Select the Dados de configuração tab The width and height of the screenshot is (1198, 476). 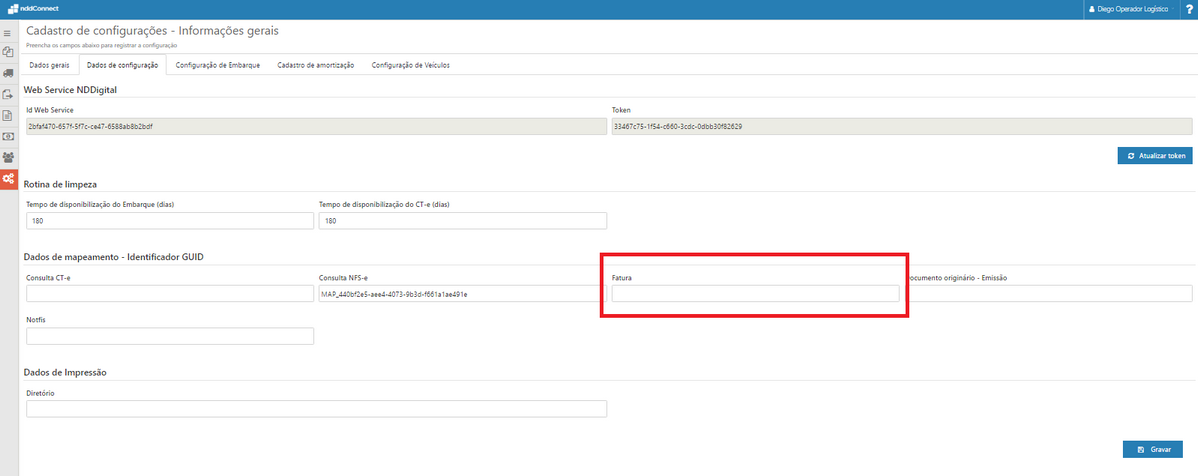point(122,65)
